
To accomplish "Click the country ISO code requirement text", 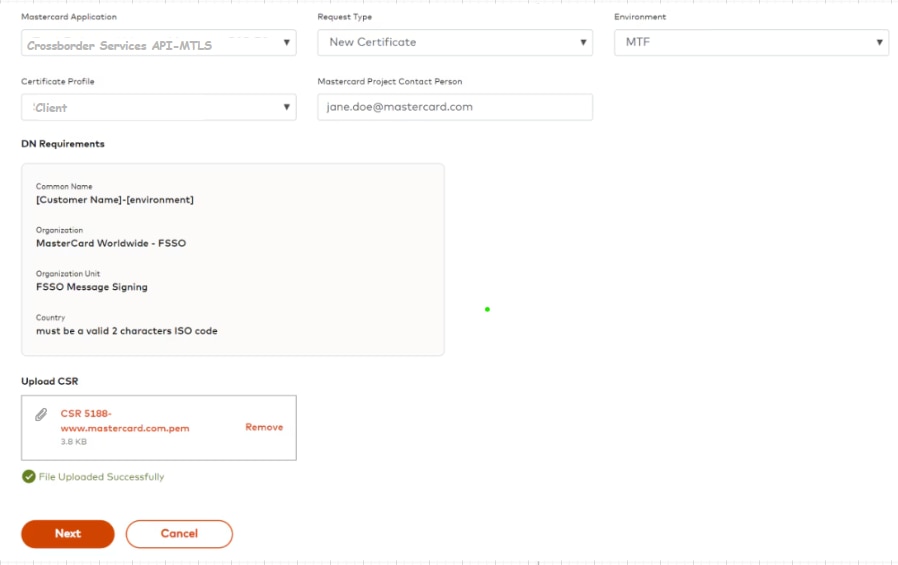I will pos(126,331).
